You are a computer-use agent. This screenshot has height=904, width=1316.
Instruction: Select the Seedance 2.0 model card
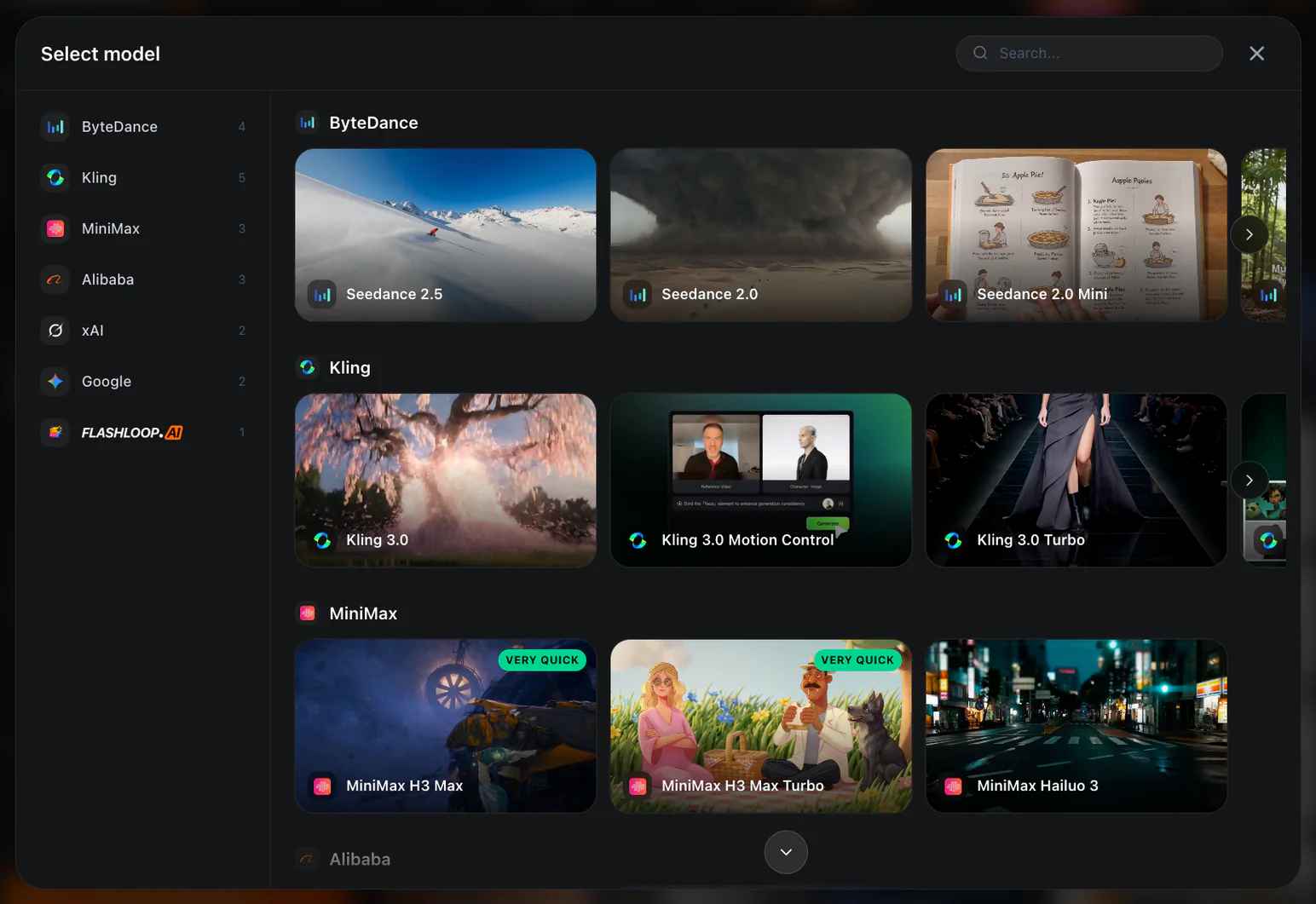pyautogui.click(x=761, y=235)
